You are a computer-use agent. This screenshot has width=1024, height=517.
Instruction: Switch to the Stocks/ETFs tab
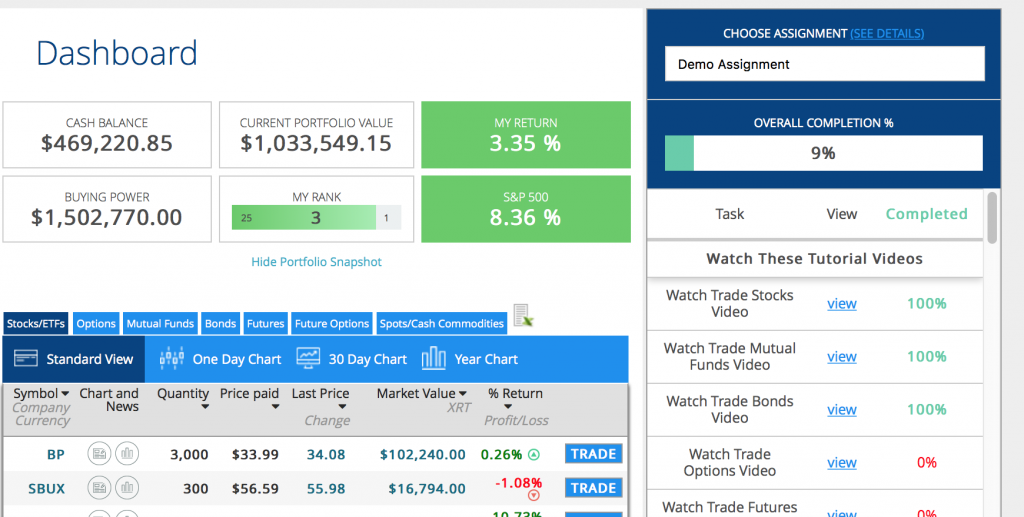[x=35, y=323]
